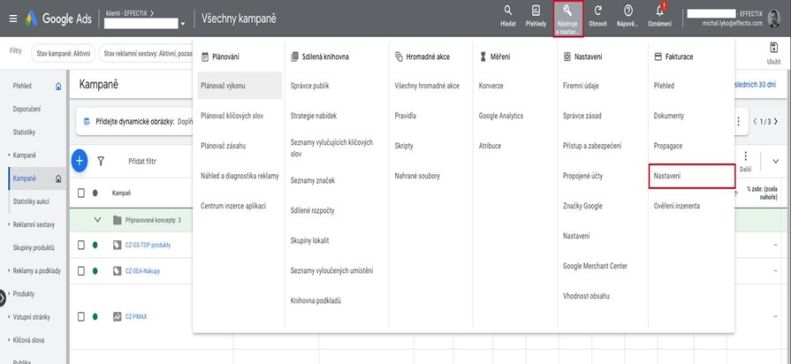Open Skupiny produktů in the sidebar
Image resolution: width=791 pixels, height=364 pixels.
click(x=33, y=248)
